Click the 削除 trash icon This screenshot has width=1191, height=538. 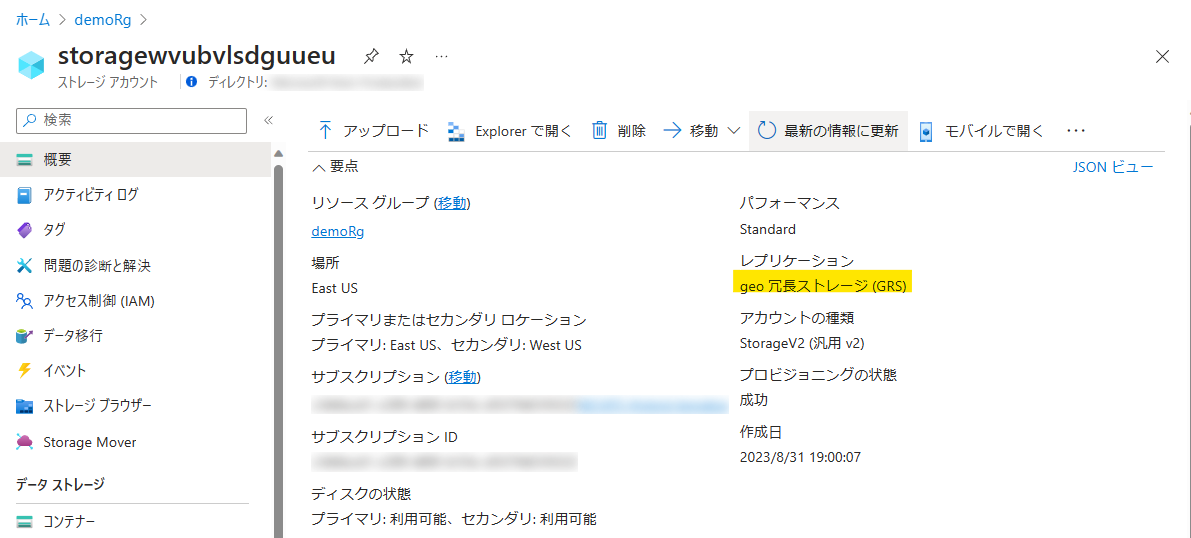[x=600, y=131]
